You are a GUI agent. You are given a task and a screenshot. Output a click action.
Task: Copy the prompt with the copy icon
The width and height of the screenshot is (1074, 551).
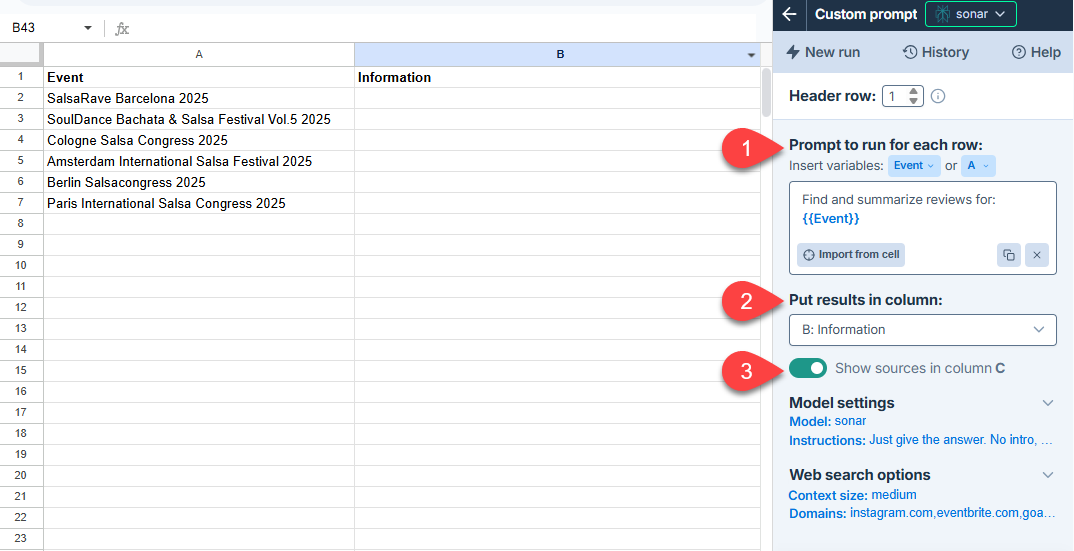click(1008, 255)
